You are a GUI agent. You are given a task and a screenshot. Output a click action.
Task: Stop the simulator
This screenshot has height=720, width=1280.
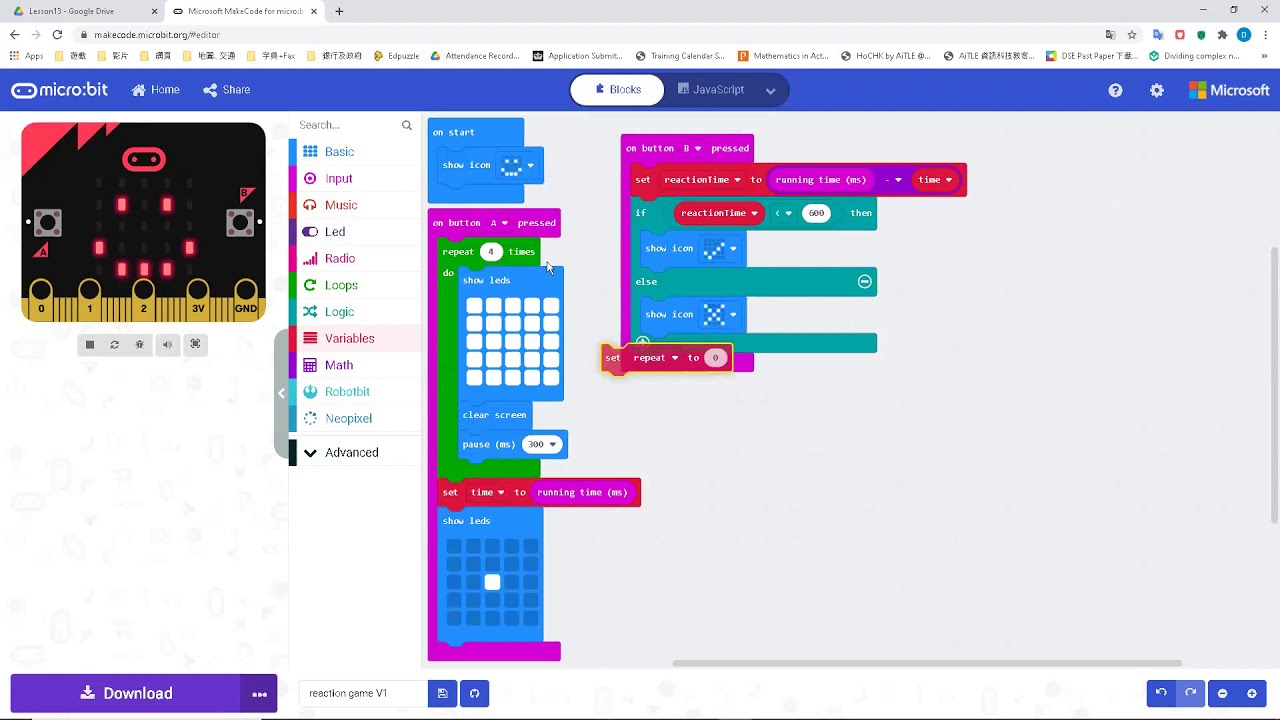[x=90, y=344]
